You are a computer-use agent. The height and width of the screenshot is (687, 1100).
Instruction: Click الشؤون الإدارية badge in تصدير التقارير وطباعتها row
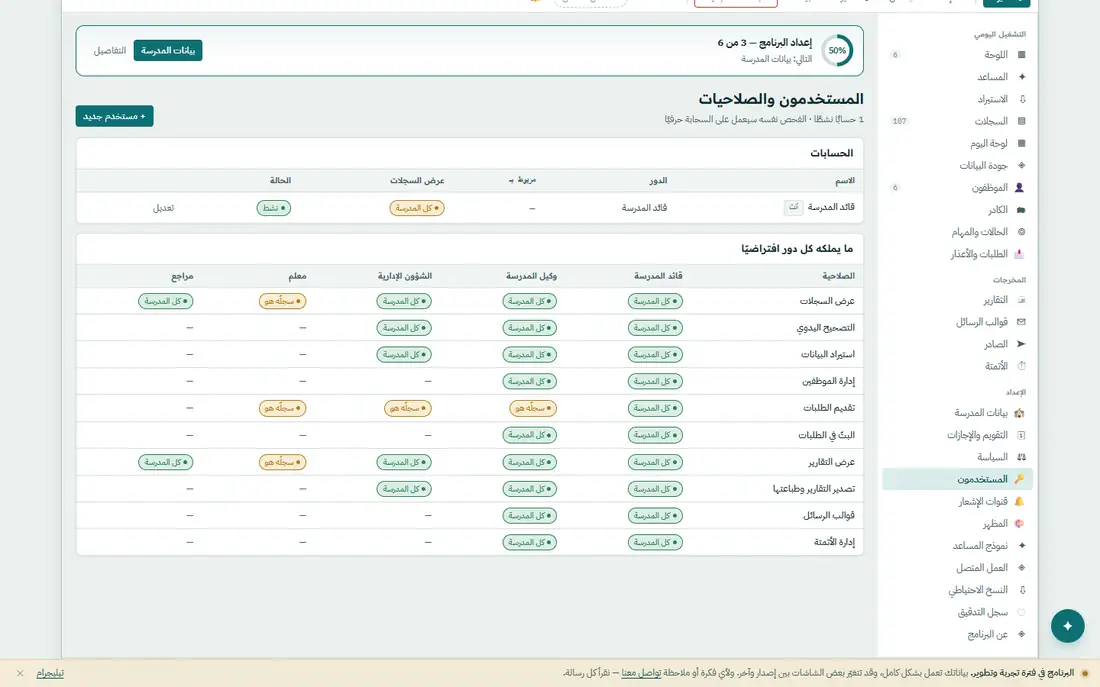click(x=404, y=488)
